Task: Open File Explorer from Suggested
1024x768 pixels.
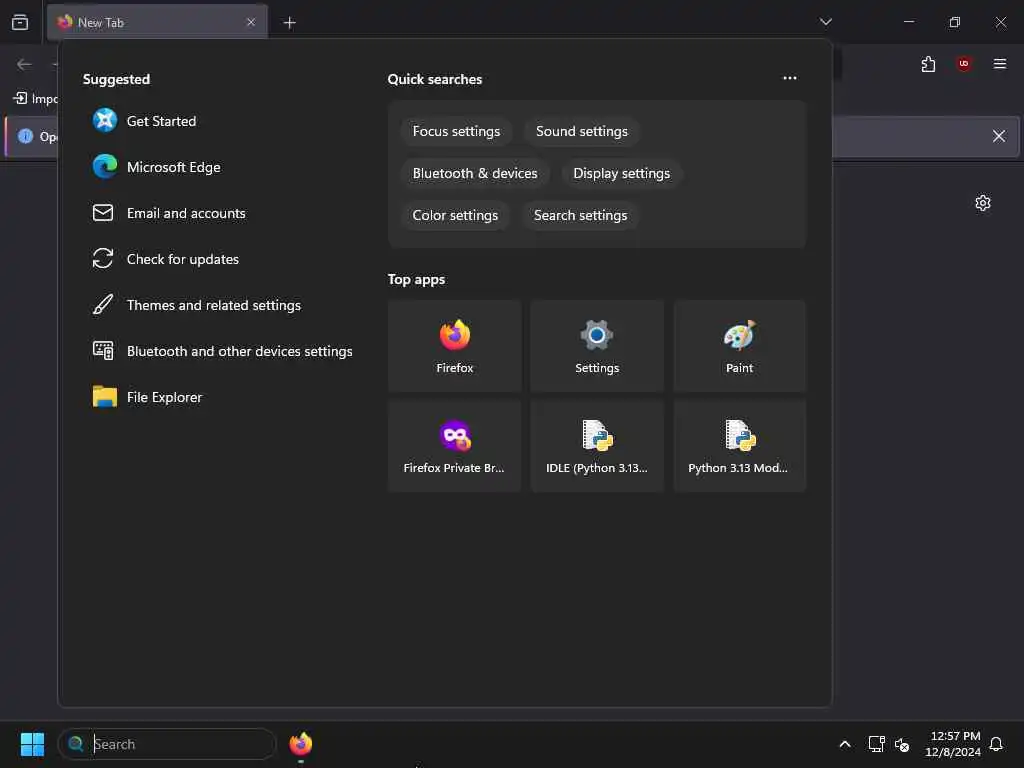Action: 164,397
